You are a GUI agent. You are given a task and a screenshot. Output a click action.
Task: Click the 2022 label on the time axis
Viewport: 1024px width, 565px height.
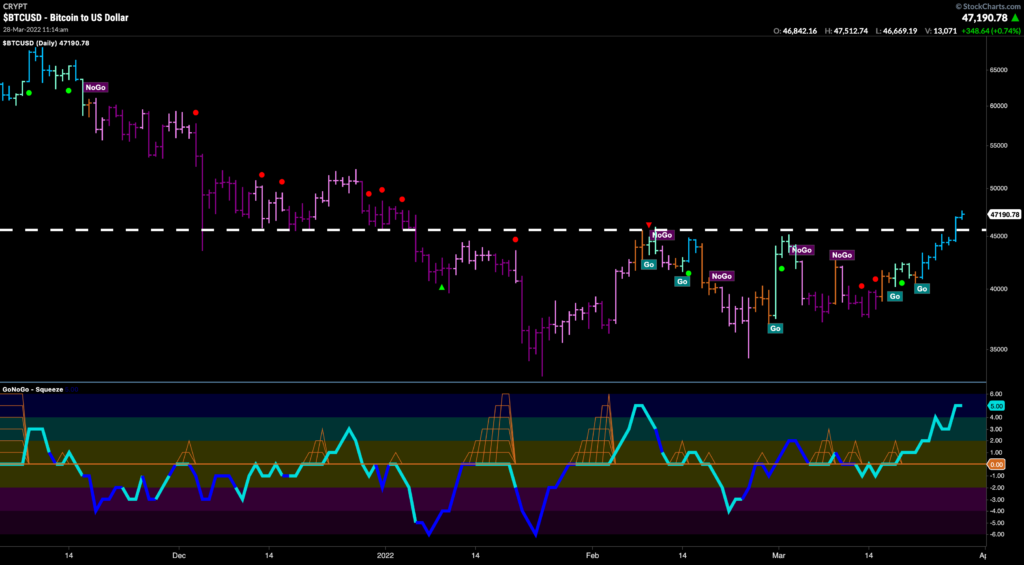[385, 553]
